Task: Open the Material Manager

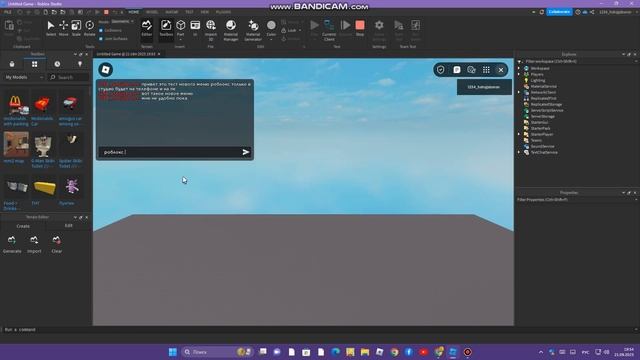Action: [x=231, y=30]
